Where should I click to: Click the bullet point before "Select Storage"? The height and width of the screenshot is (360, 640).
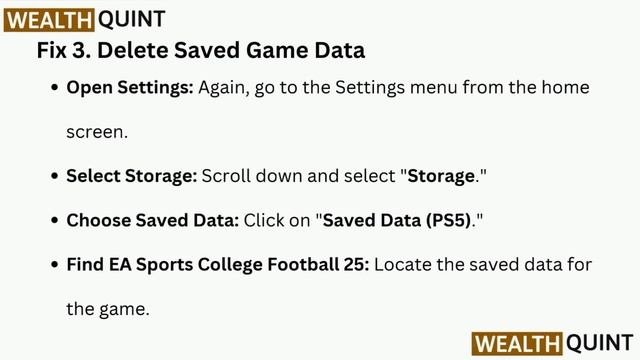pos(55,176)
